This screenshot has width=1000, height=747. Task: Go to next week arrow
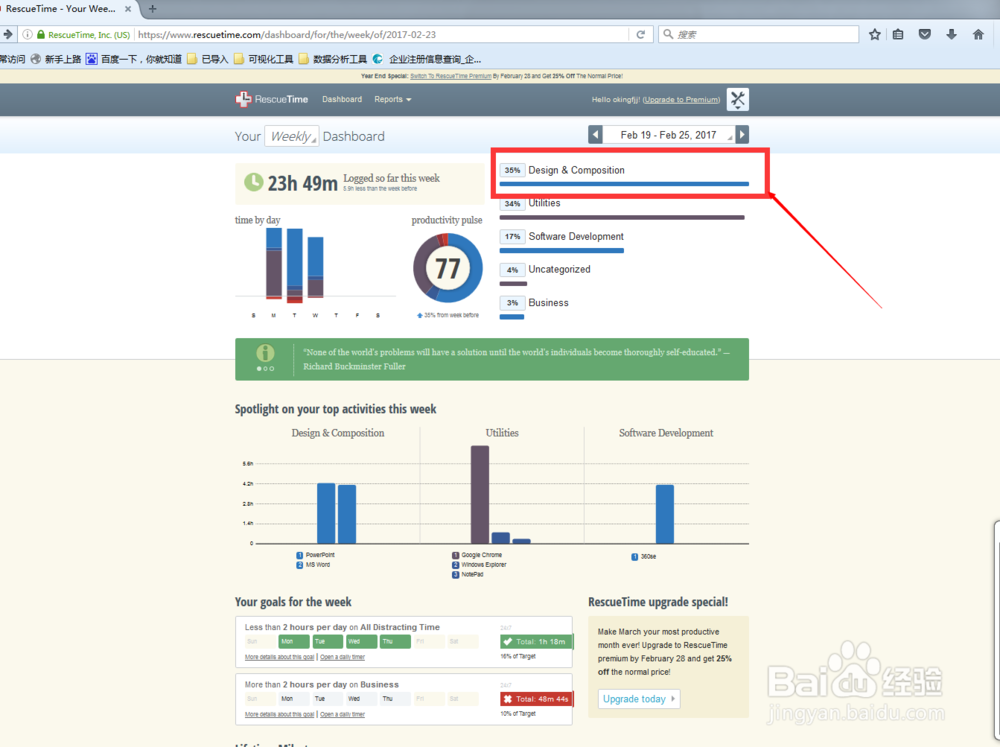(x=742, y=135)
